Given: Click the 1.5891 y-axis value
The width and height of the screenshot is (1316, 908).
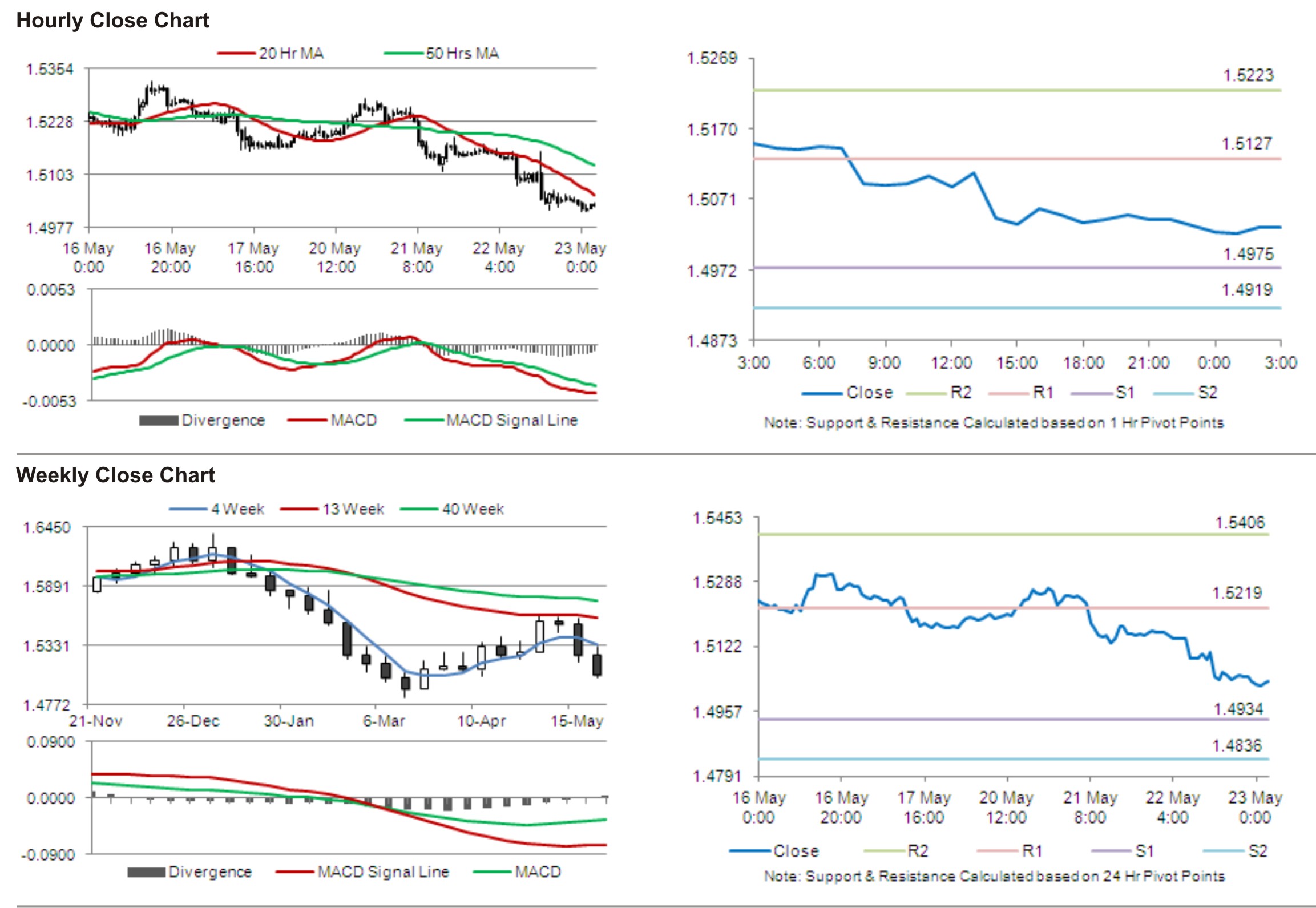Looking at the screenshot, I should point(47,587).
